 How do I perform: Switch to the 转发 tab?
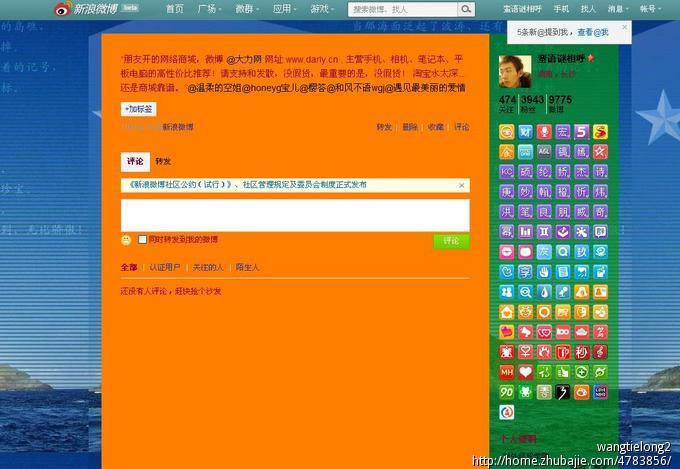point(163,161)
